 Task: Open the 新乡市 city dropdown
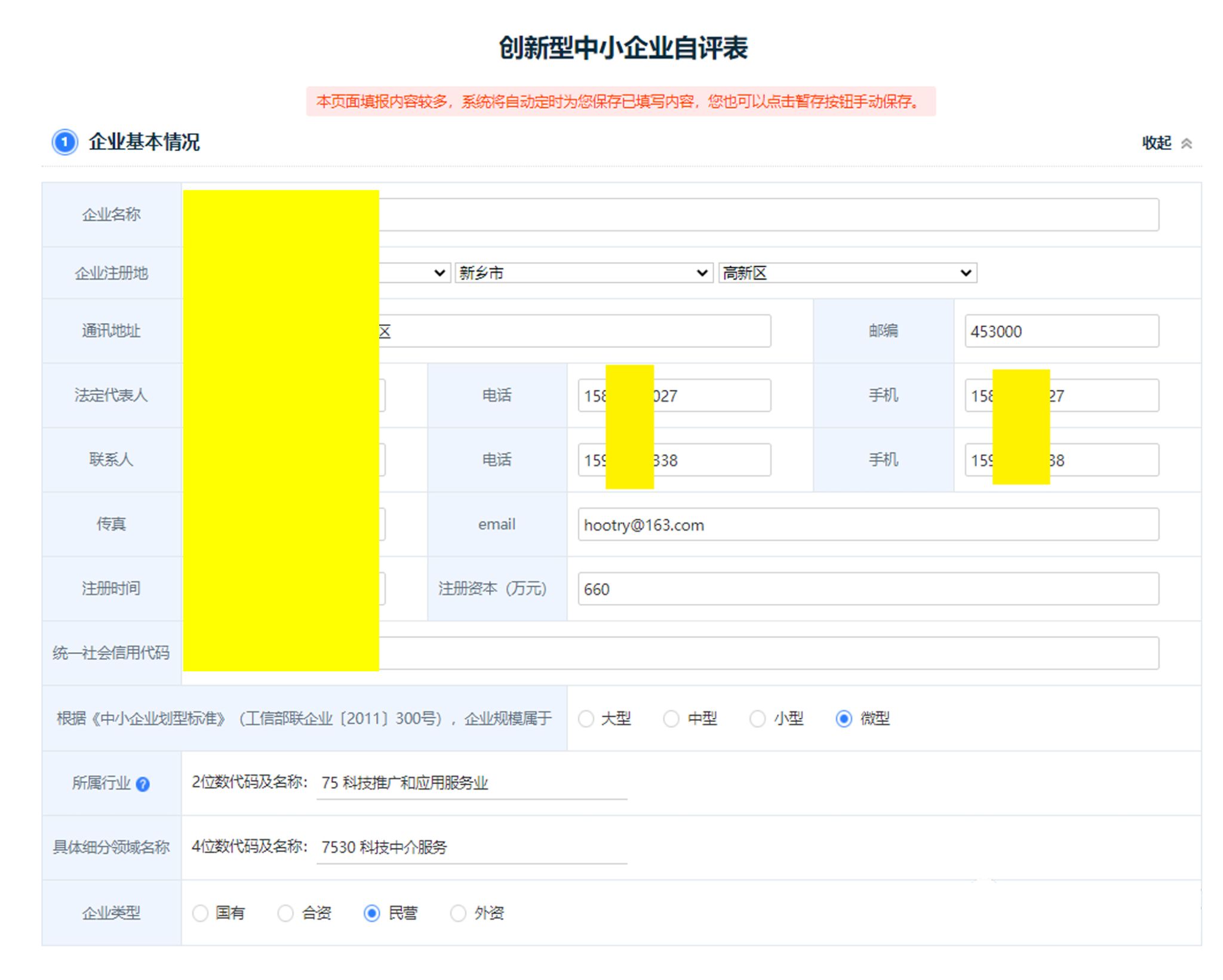[583, 273]
